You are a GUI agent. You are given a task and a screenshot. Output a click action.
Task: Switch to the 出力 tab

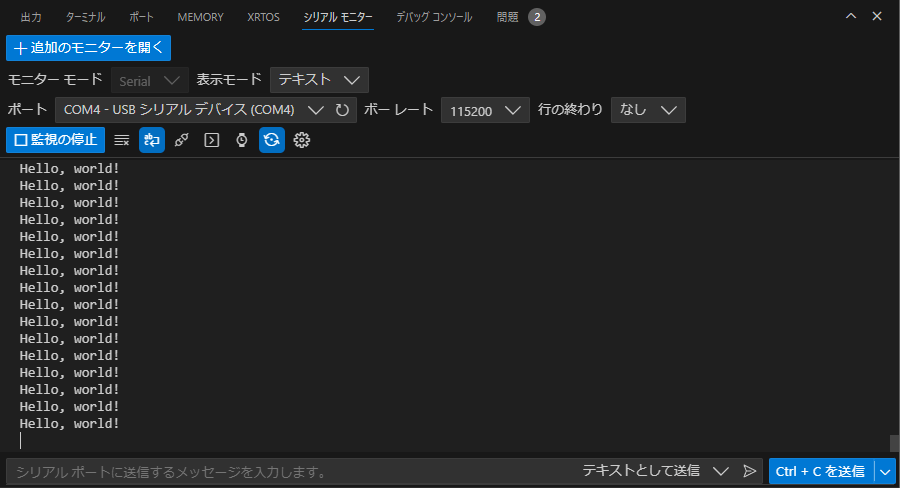(x=31, y=17)
